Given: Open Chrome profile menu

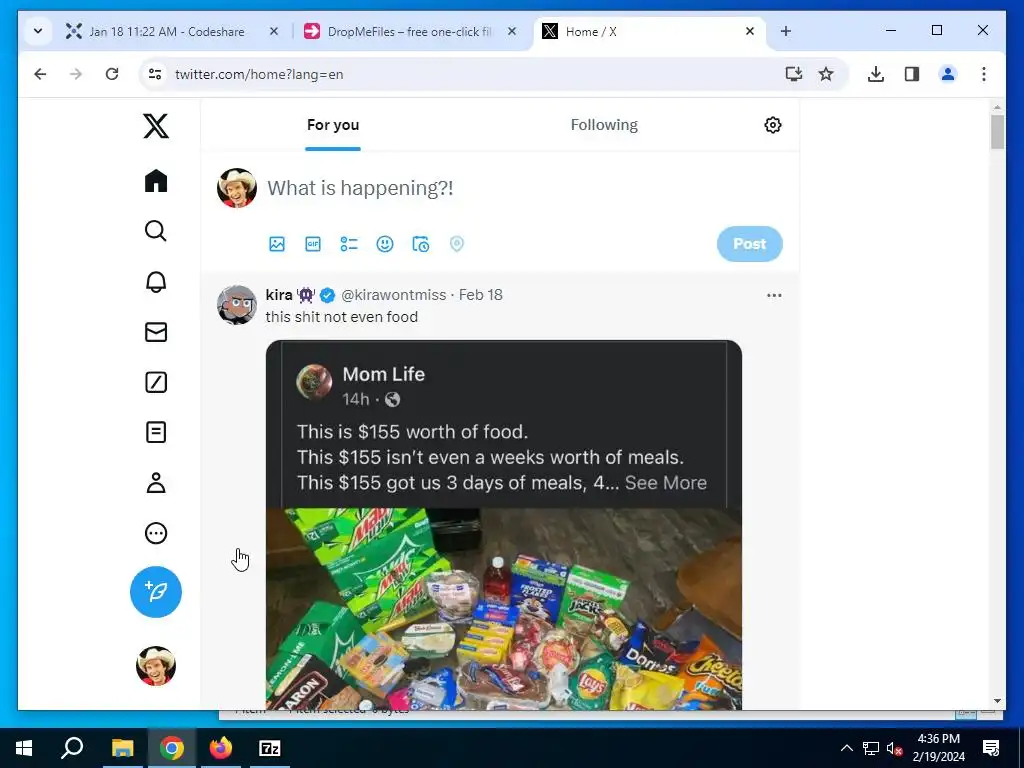Looking at the screenshot, I should (948, 74).
